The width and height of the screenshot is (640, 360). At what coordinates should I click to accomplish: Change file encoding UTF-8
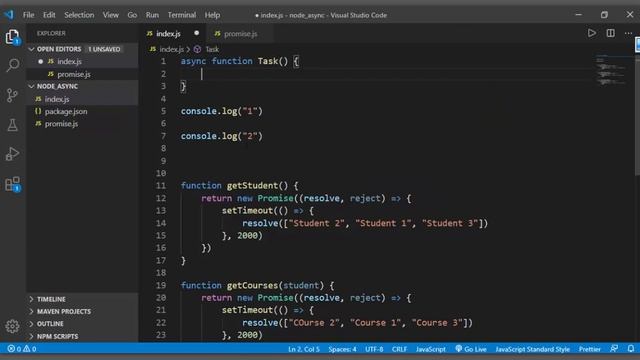click(x=374, y=349)
